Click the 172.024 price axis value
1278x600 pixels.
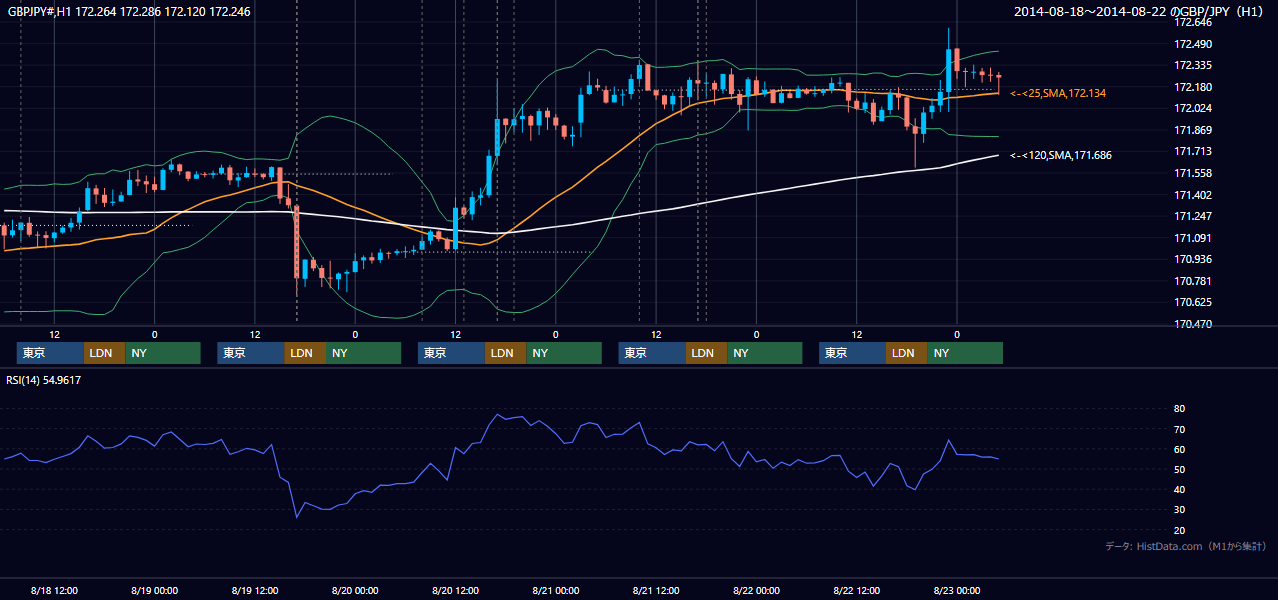coord(1194,108)
